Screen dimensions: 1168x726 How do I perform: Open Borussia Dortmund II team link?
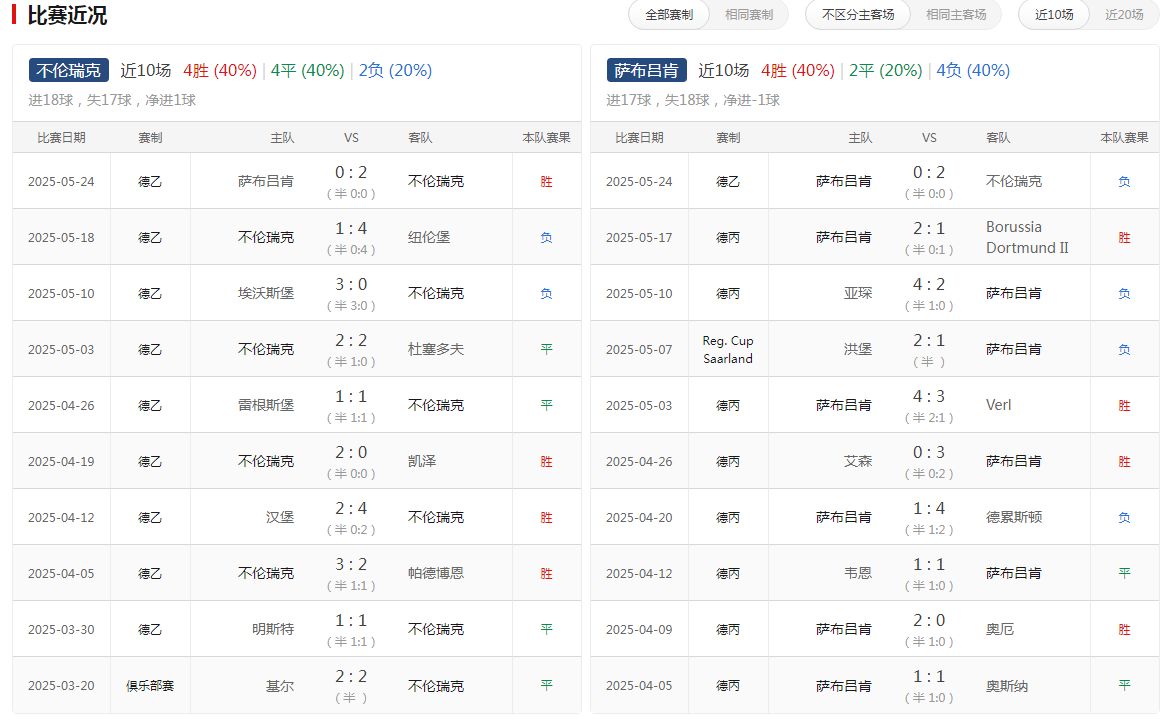coord(1028,237)
